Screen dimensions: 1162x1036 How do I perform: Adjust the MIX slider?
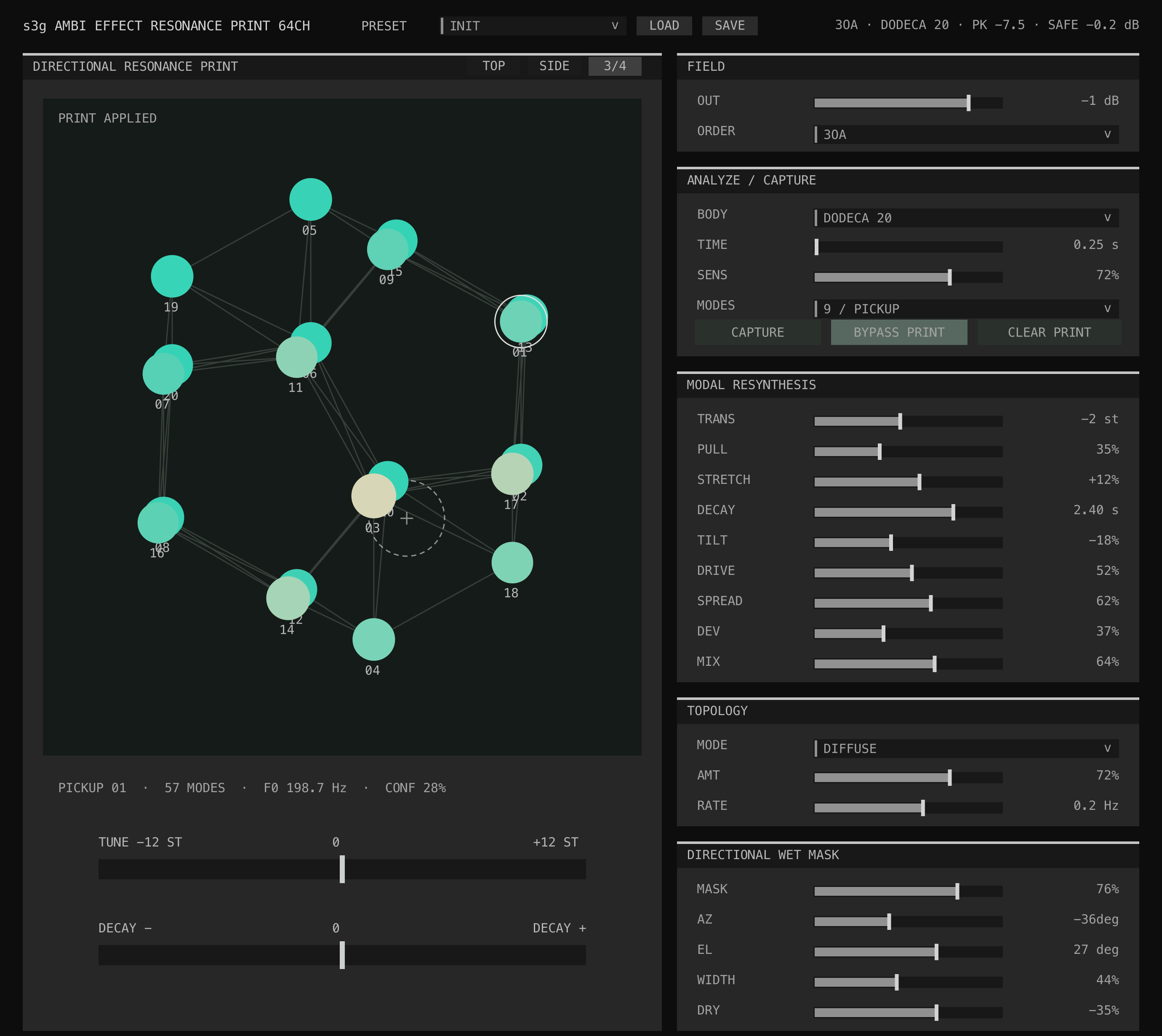pyautogui.click(x=908, y=664)
